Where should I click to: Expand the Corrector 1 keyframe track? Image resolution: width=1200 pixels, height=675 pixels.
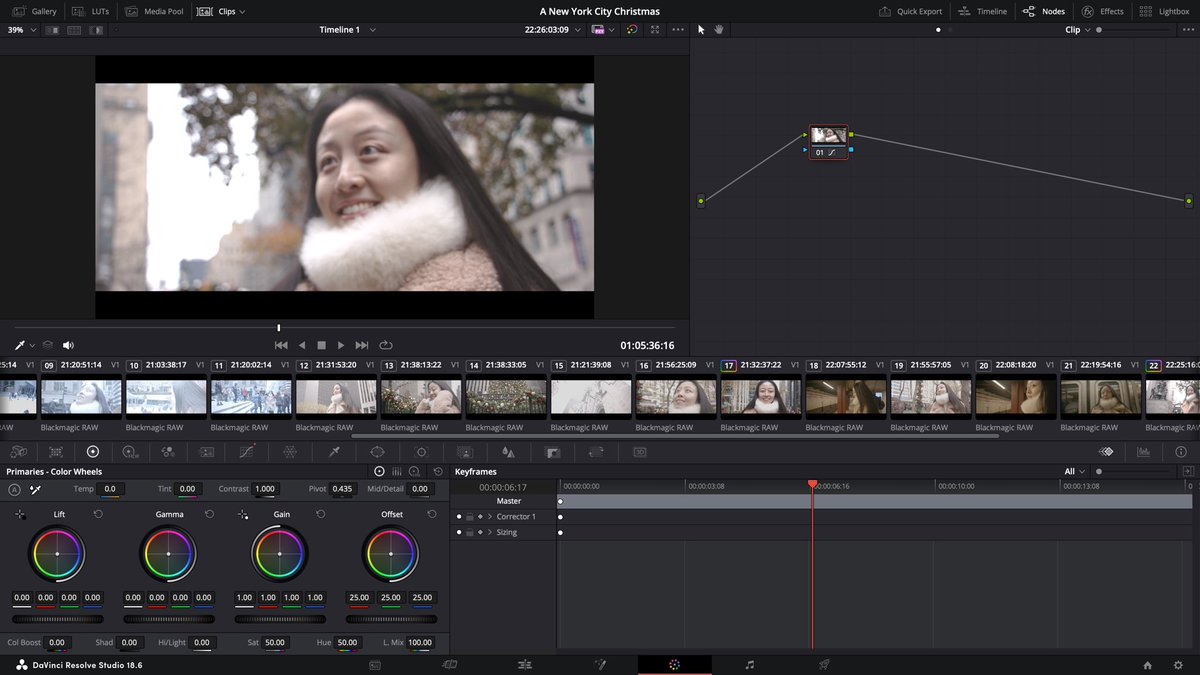pos(490,517)
